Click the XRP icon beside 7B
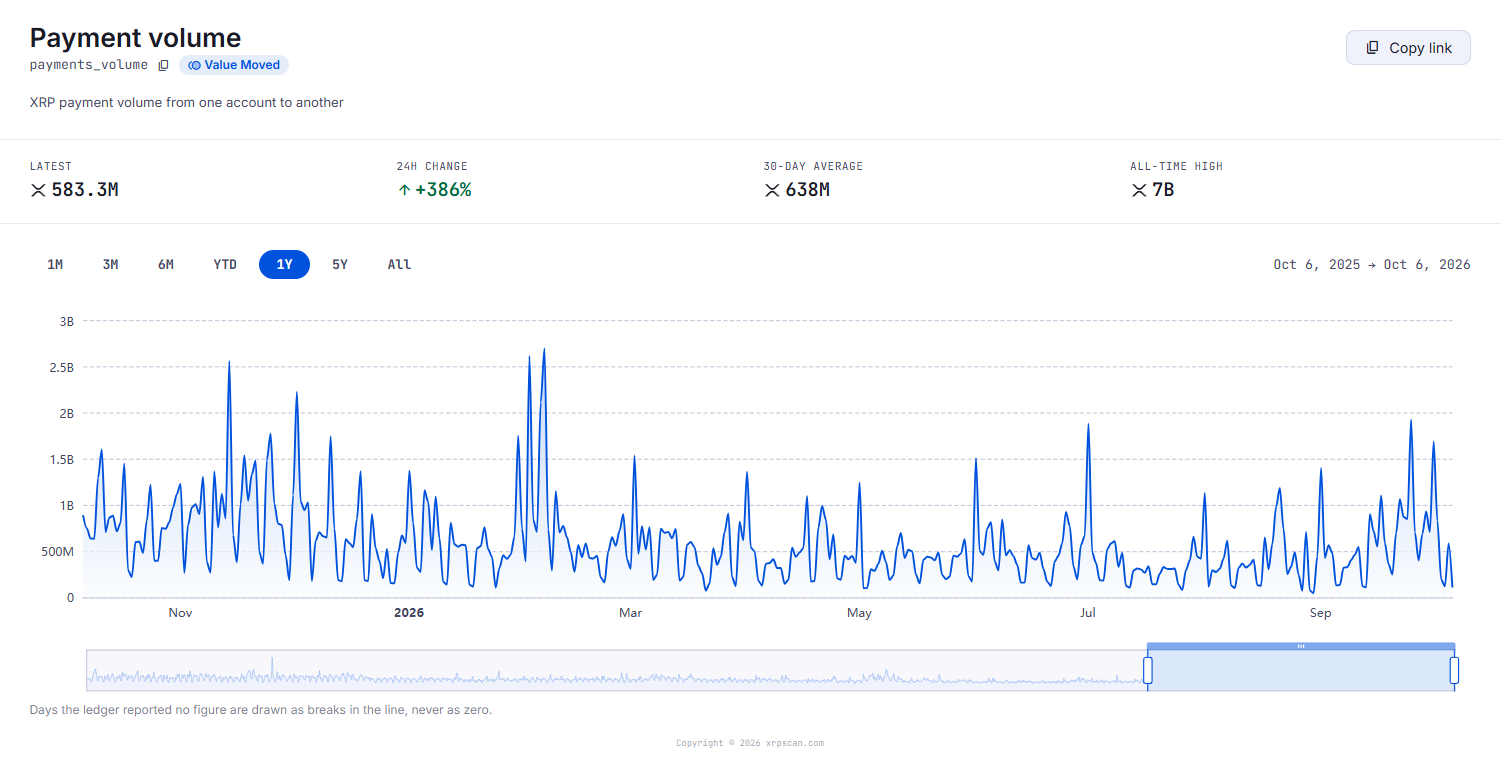 pyautogui.click(x=1139, y=190)
